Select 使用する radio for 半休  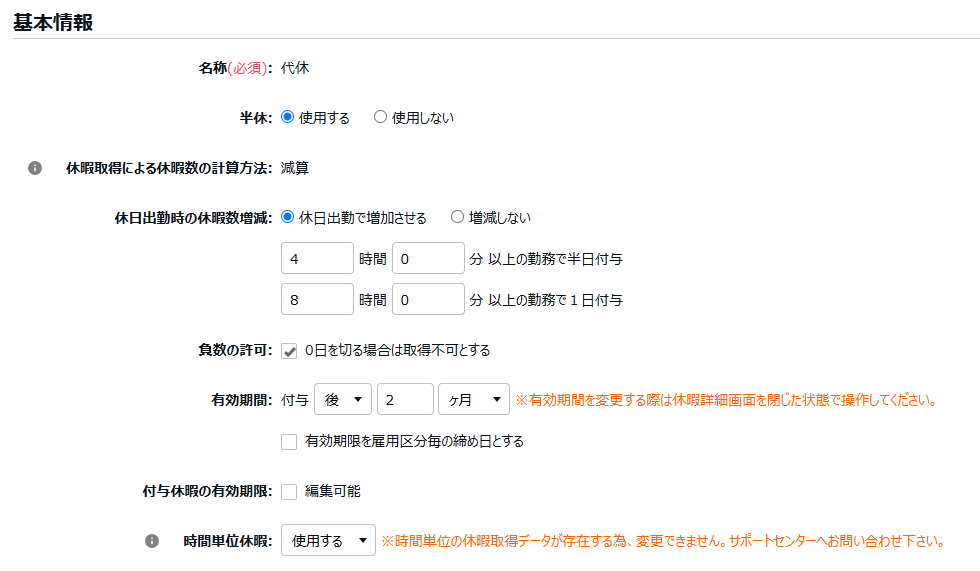coord(288,117)
